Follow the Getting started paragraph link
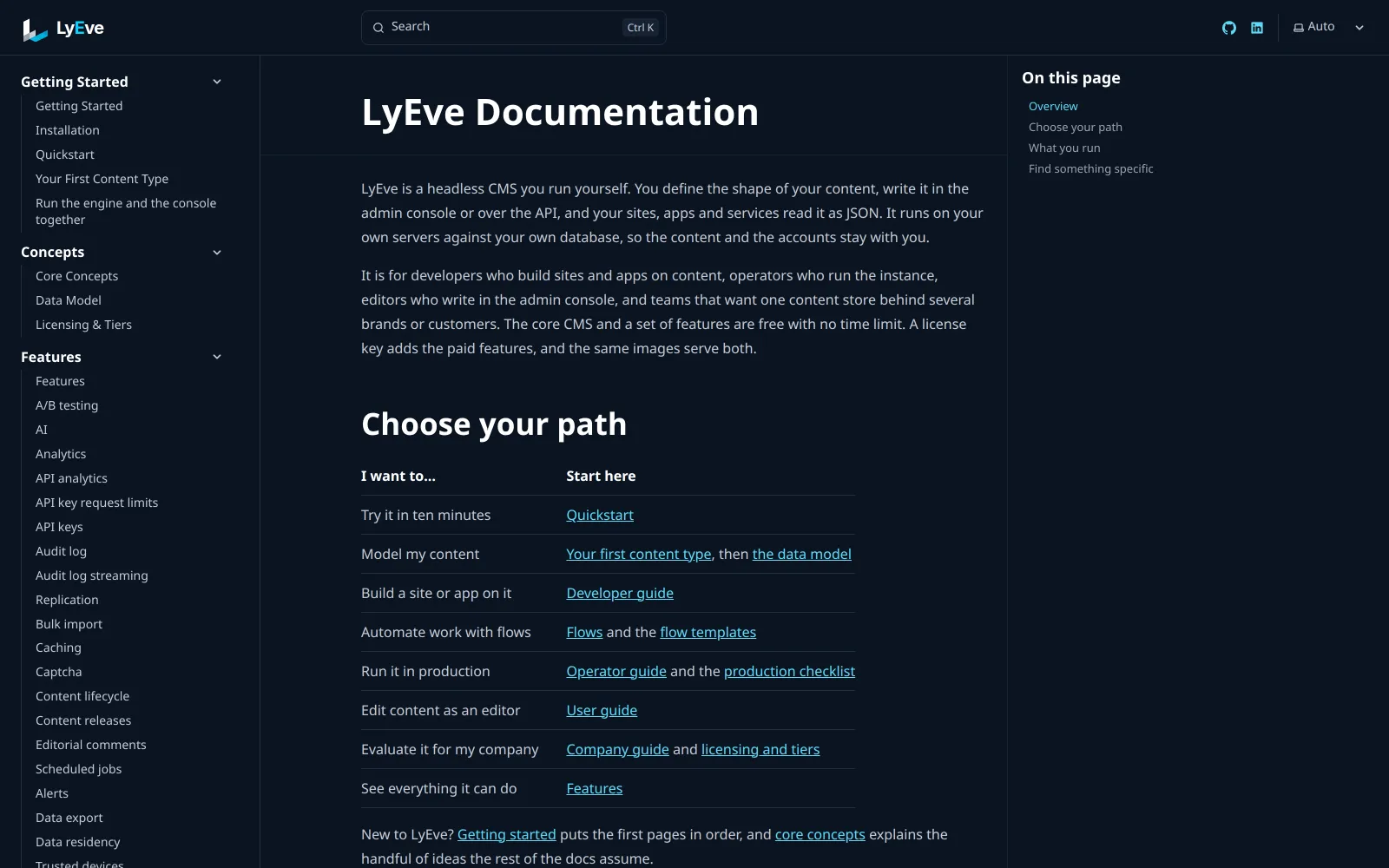 tap(507, 834)
